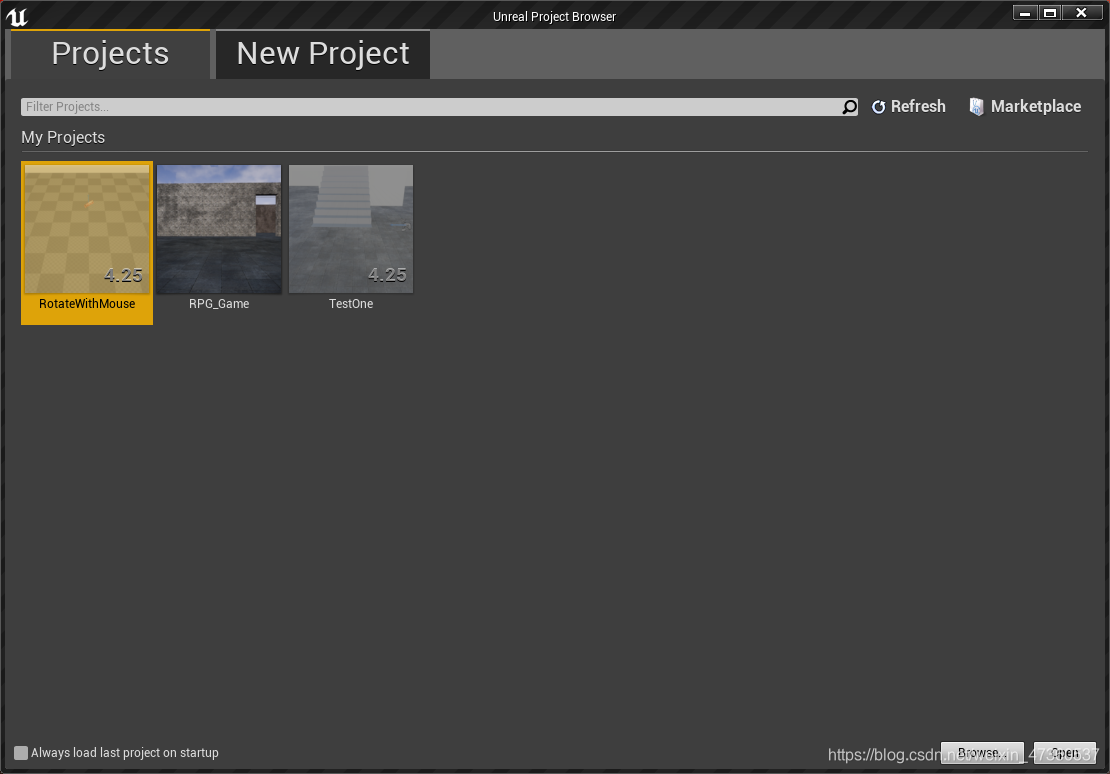Screen dimensions: 1110x774
Task: Close the Unreal Project Browser window
Action: coord(1081,13)
